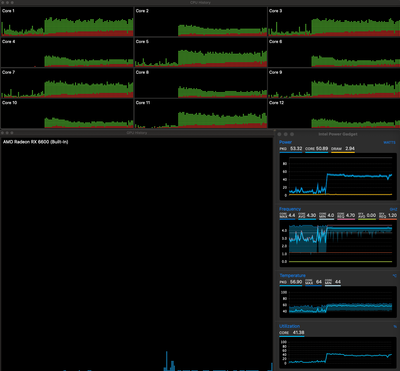The width and height of the screenshot is (400, 371).
Task: Click the Core 1 usage graph
Action: click(x=67, y=22)
